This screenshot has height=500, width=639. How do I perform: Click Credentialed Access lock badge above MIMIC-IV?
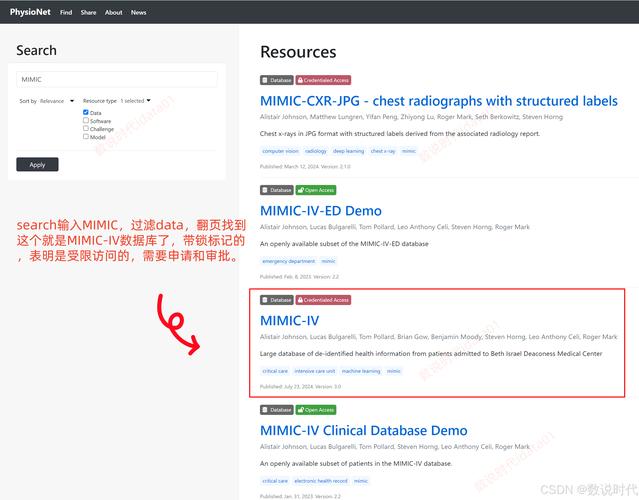(x=324, y=300)
